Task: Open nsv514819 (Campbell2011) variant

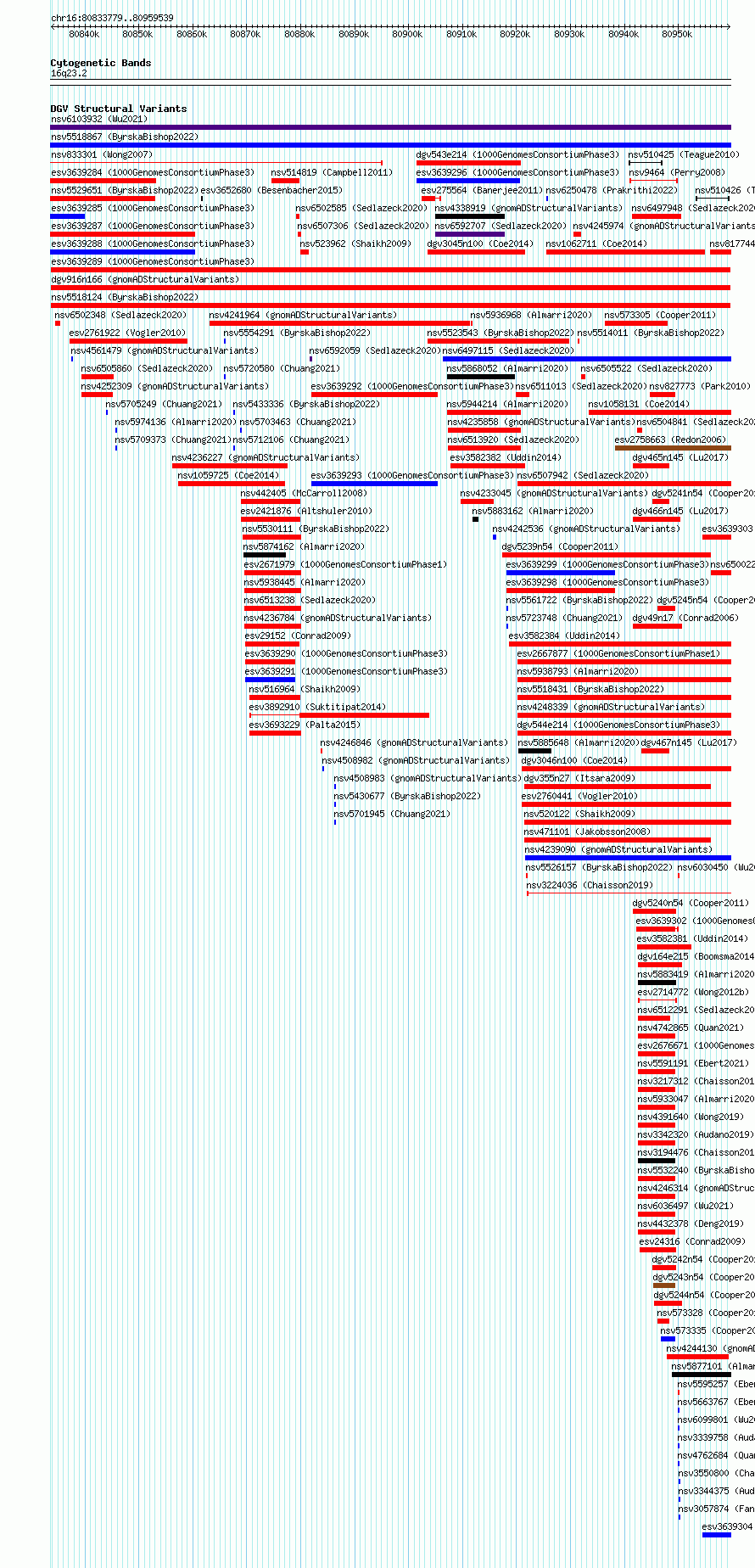Action: [x=332, y=172]
